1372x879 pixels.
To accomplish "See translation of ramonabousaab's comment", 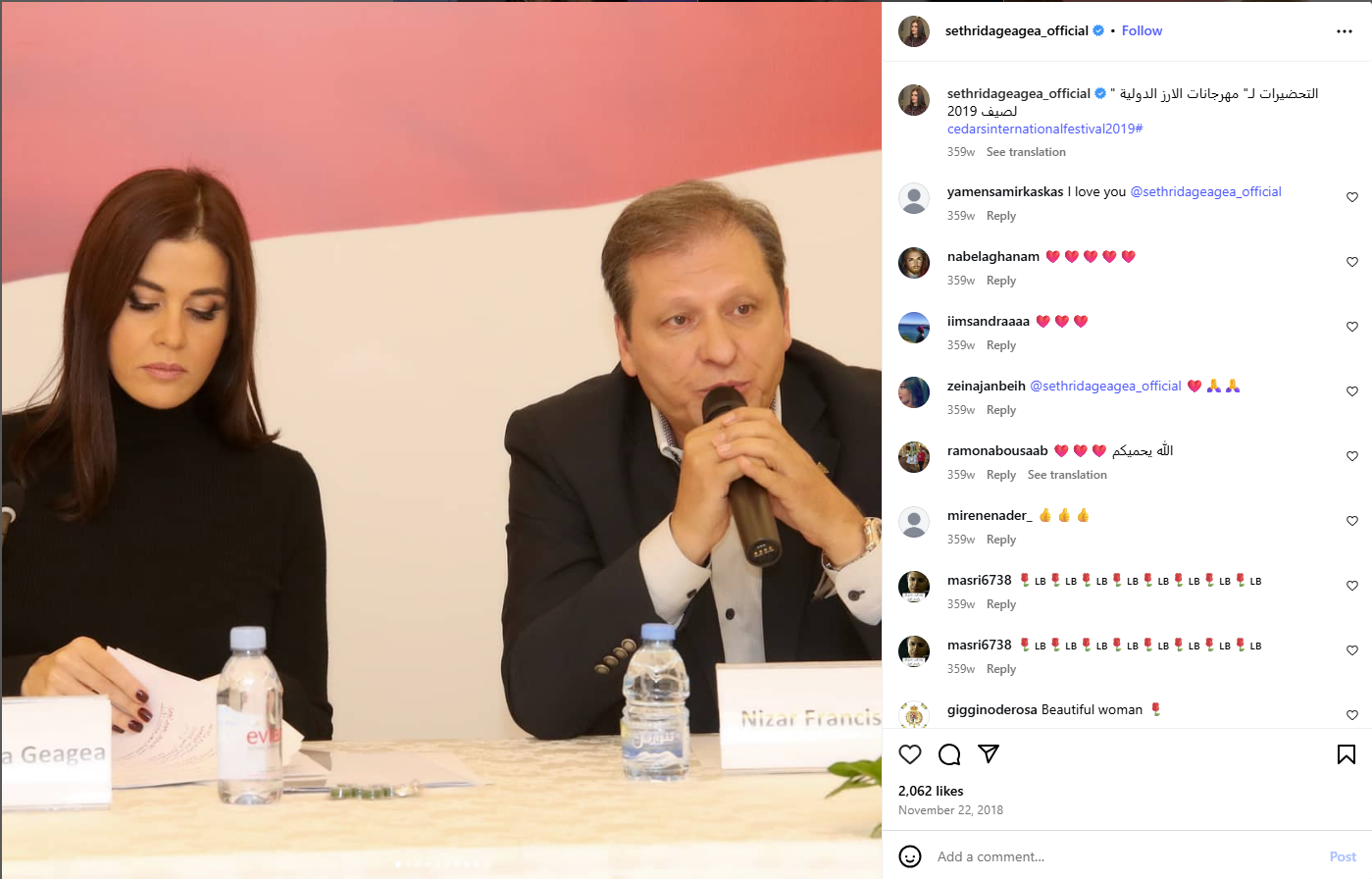I will (x=1067, y=475).
